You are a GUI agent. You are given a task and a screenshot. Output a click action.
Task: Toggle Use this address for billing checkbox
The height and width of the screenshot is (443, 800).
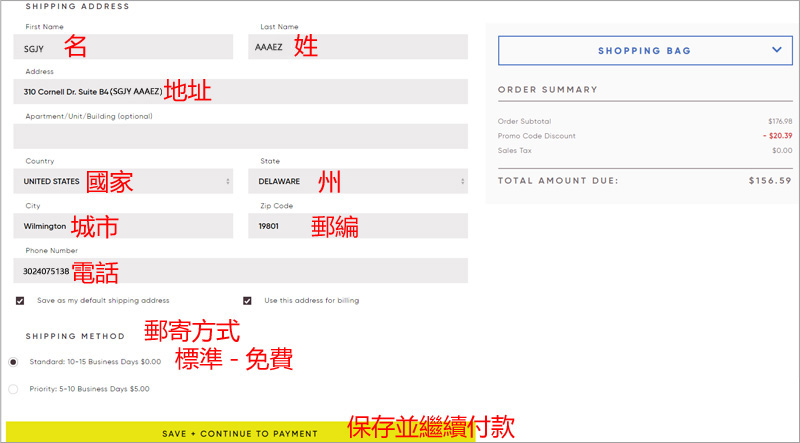click(247, 300)
